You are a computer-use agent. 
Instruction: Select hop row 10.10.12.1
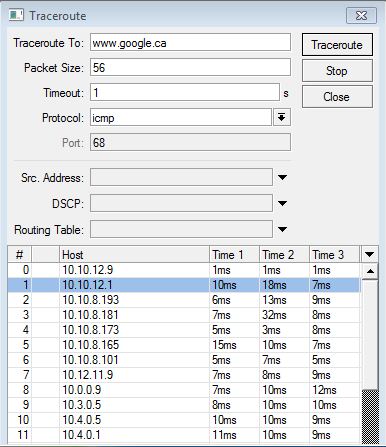point(184,285)
